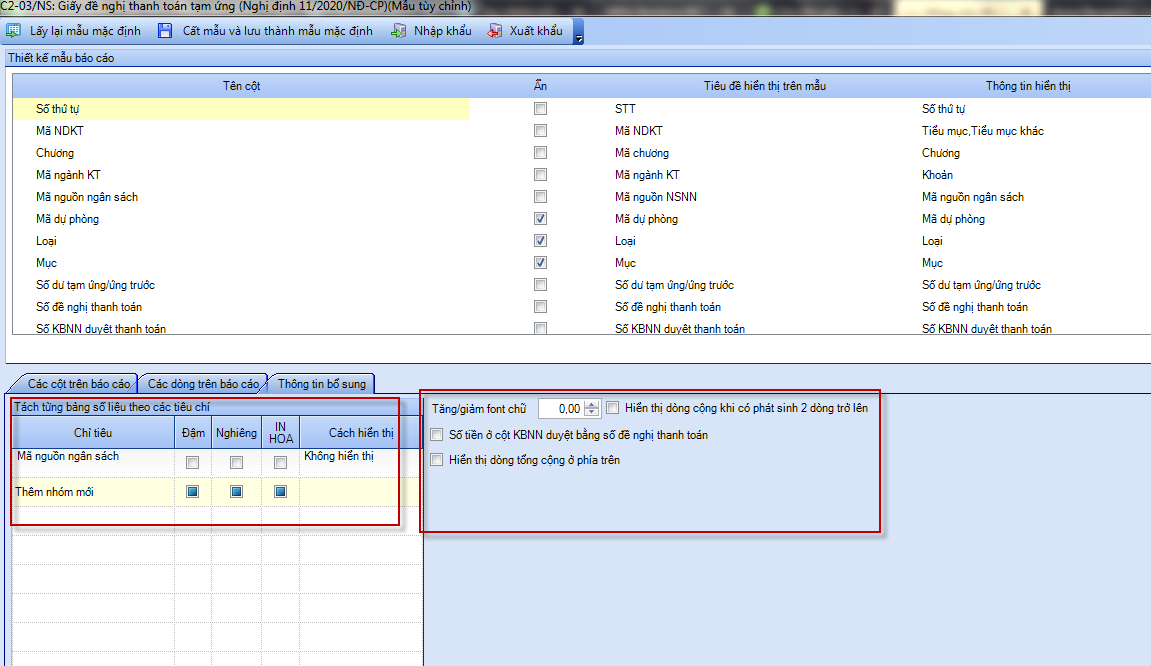Click 'Cất mẫu và lưu thành mẫu mặc định'

click(277, 31)
